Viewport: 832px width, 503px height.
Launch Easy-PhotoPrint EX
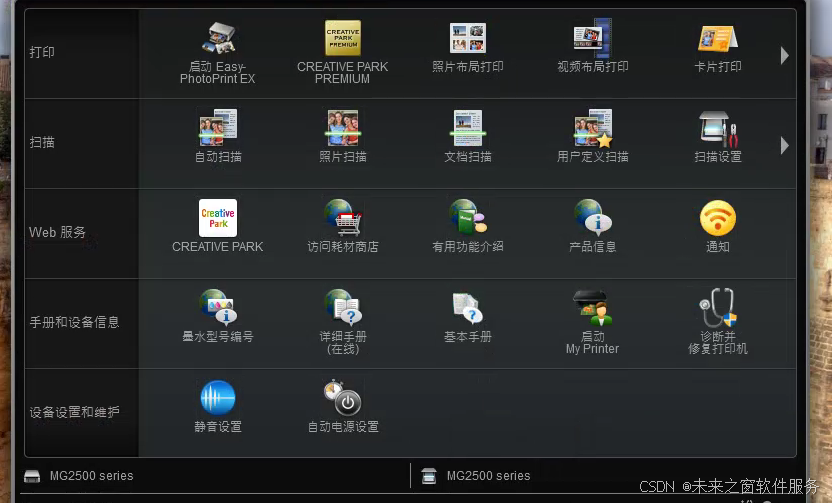coord(218,54)
